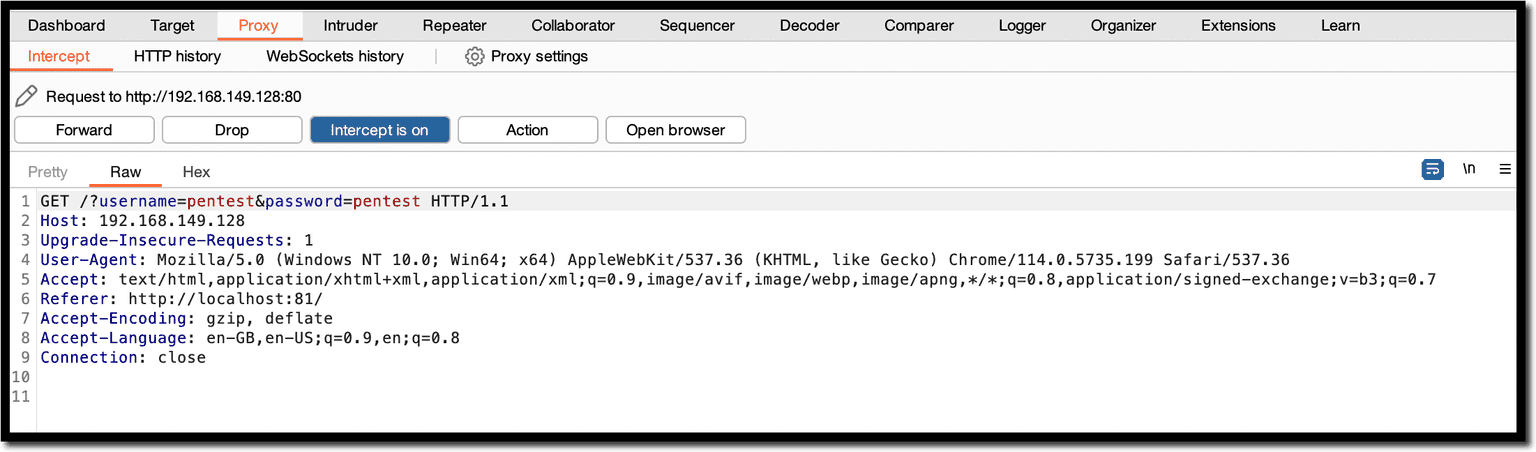This screenshot has height=452, width=1536.
Task: Drop the intercepted request
Action: coord(231,130)
